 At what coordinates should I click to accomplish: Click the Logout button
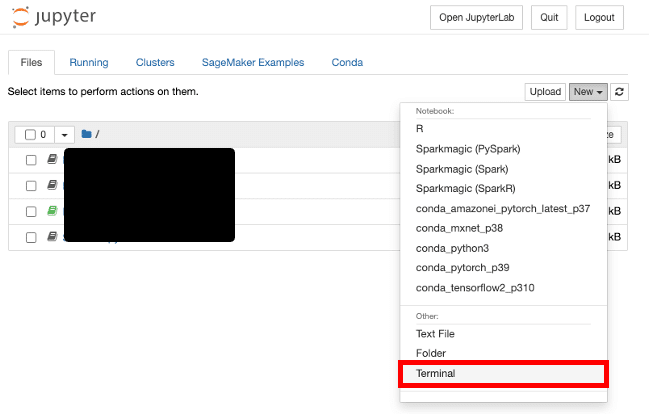tap(599, 17)
